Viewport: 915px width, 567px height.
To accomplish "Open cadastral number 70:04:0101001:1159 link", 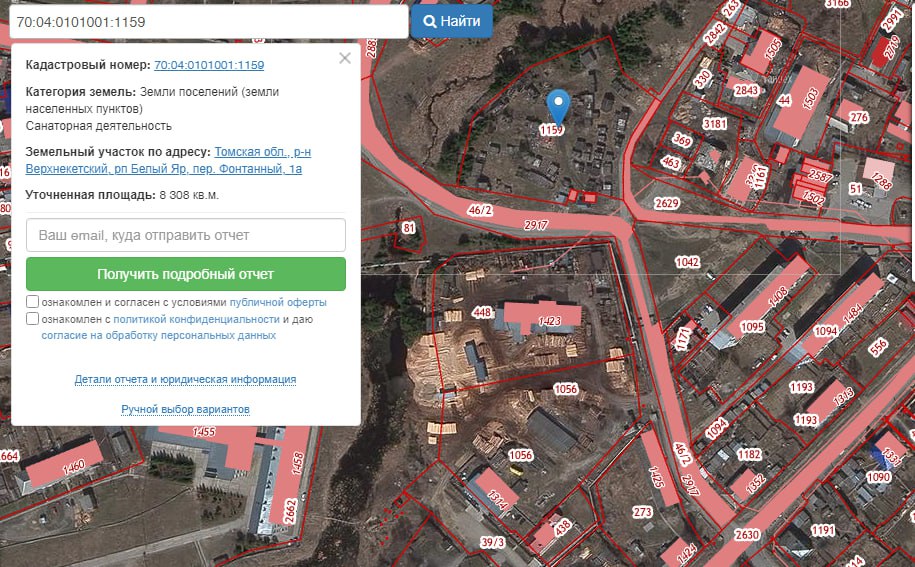I will [x=209, y=65].
